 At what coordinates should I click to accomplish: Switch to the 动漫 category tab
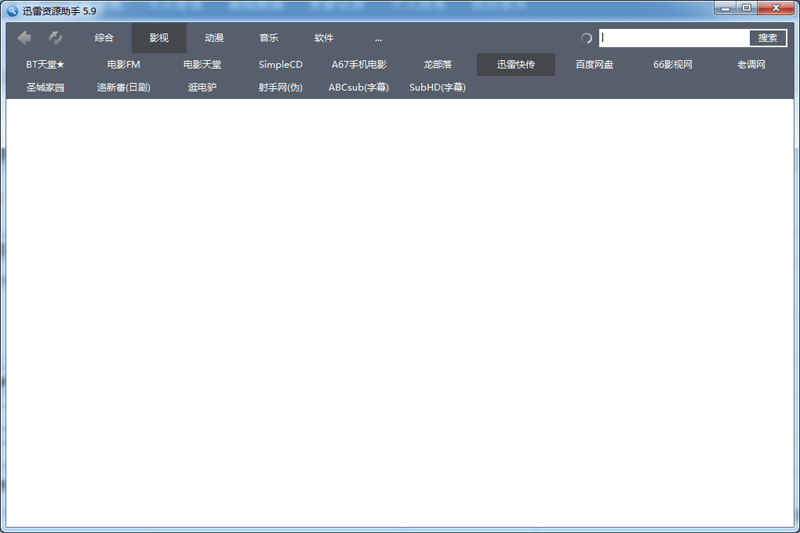[214, 38]
